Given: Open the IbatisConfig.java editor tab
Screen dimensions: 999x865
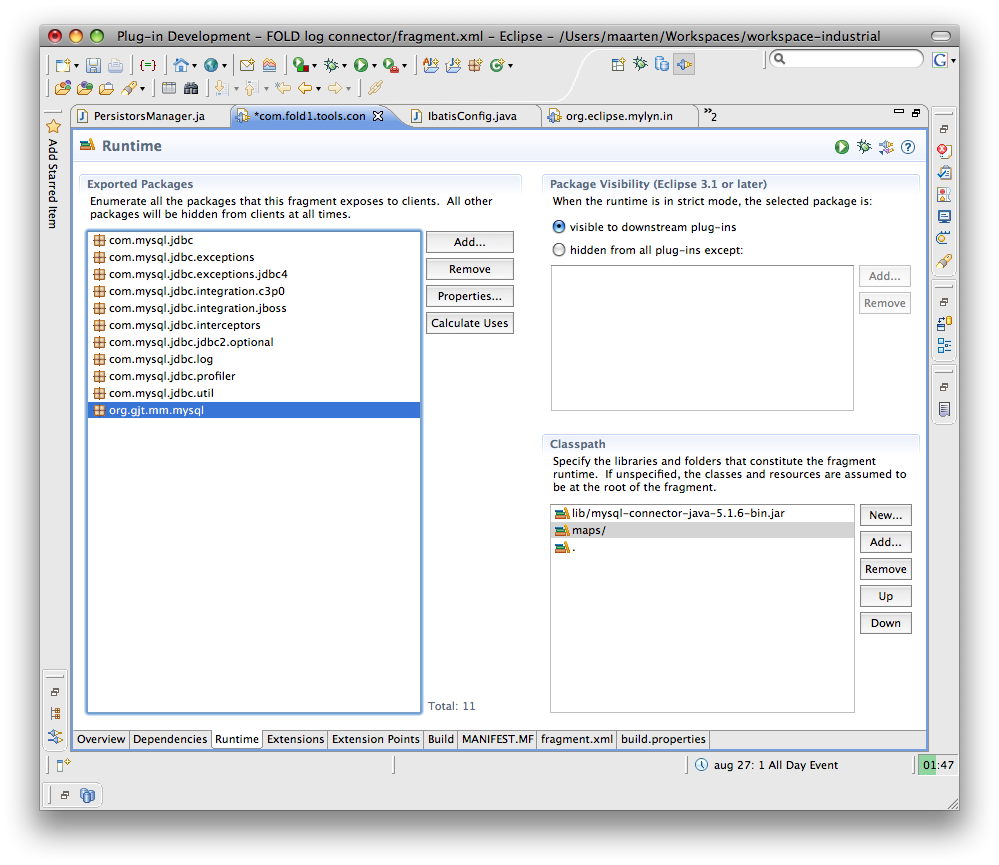Looking at the screenshot, I should tap(472, 116).
